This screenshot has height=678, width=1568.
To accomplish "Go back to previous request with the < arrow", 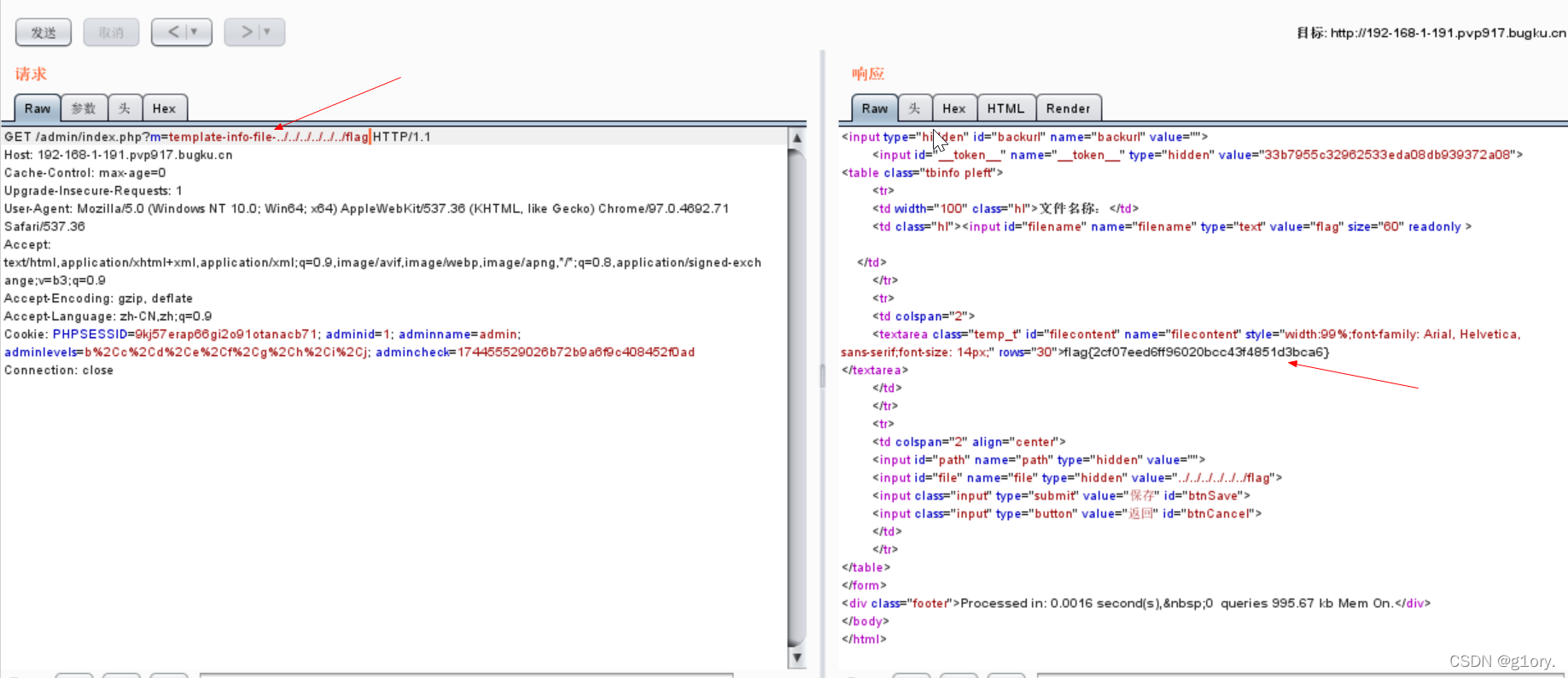I will [173, 32].
